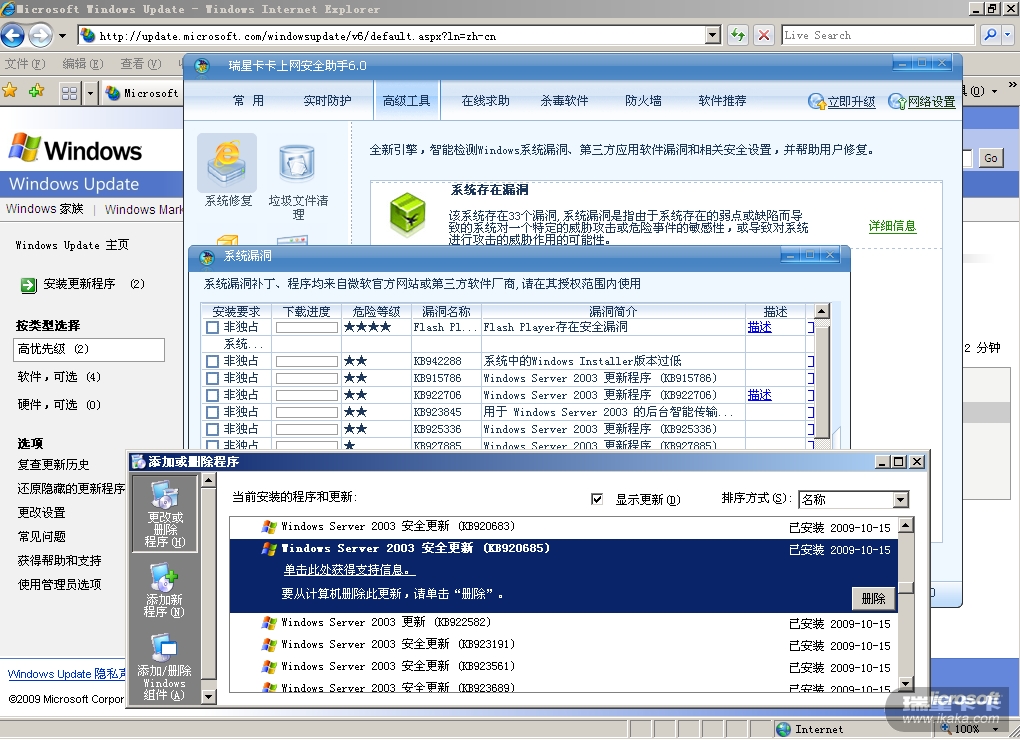Open recent pages dropdown next to Forward
Image resolution: width=1020 pixels, height=740 pixels.
click(62, 36)
